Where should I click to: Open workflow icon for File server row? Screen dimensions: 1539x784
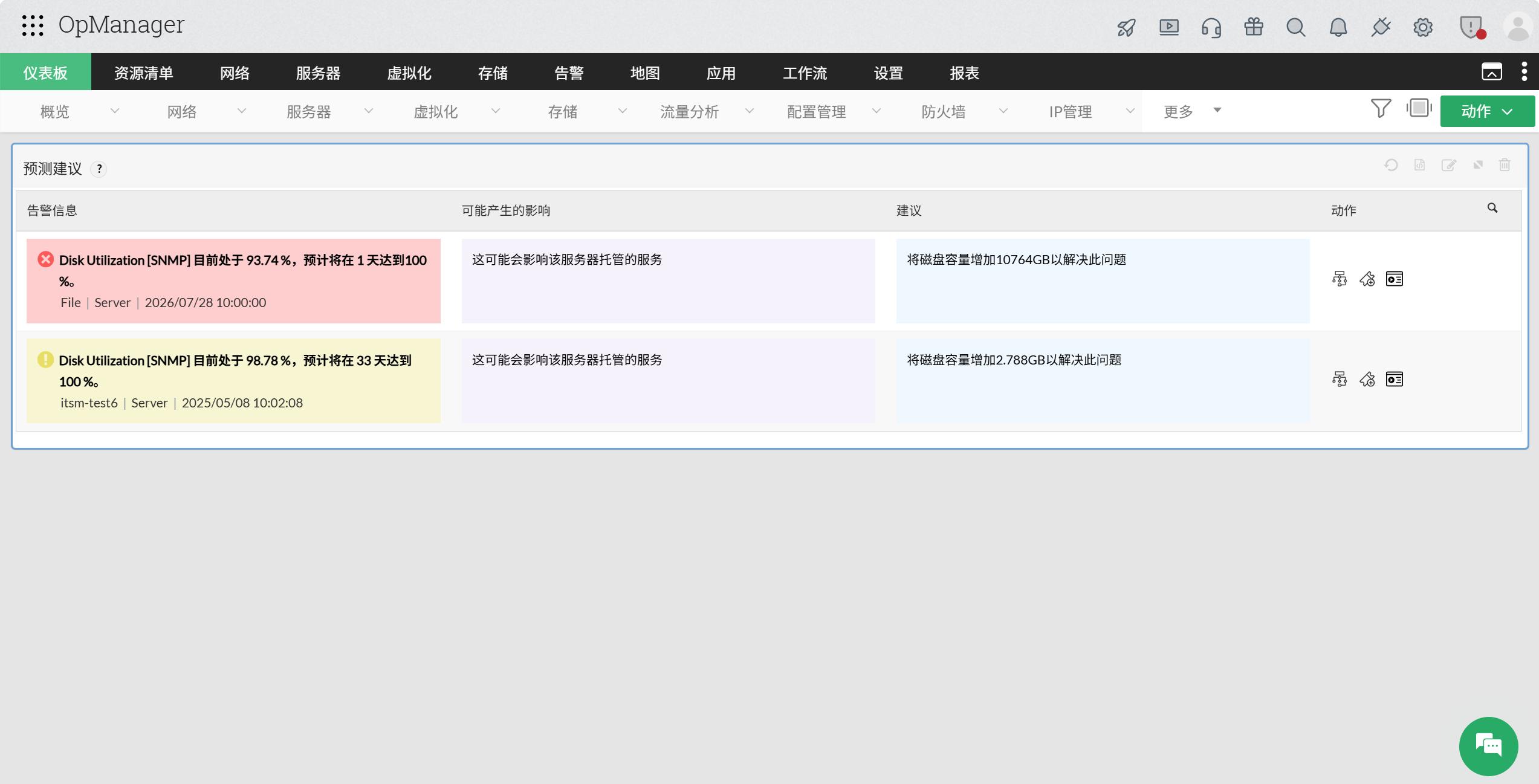(1340, 279)
